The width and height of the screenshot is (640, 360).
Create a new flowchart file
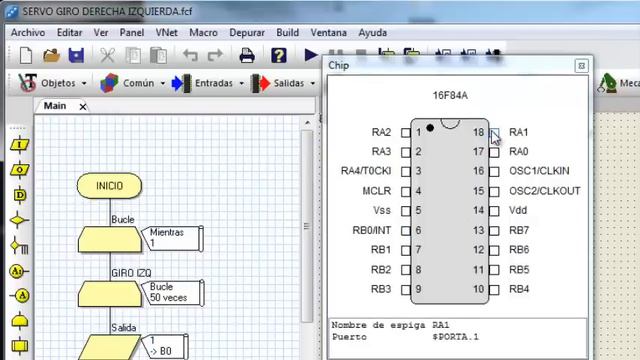[x=26, y=55]
